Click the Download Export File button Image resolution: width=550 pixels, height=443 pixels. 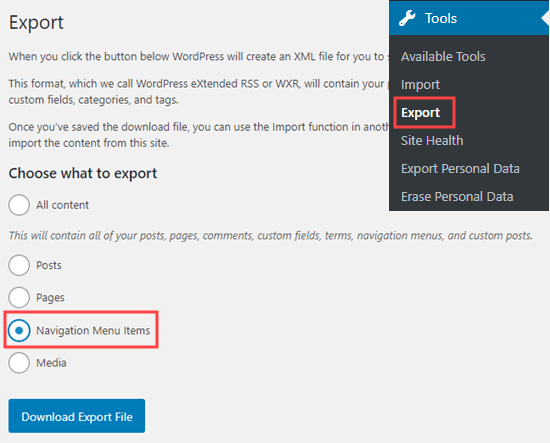pyautogui.click(x=77, y=416)
